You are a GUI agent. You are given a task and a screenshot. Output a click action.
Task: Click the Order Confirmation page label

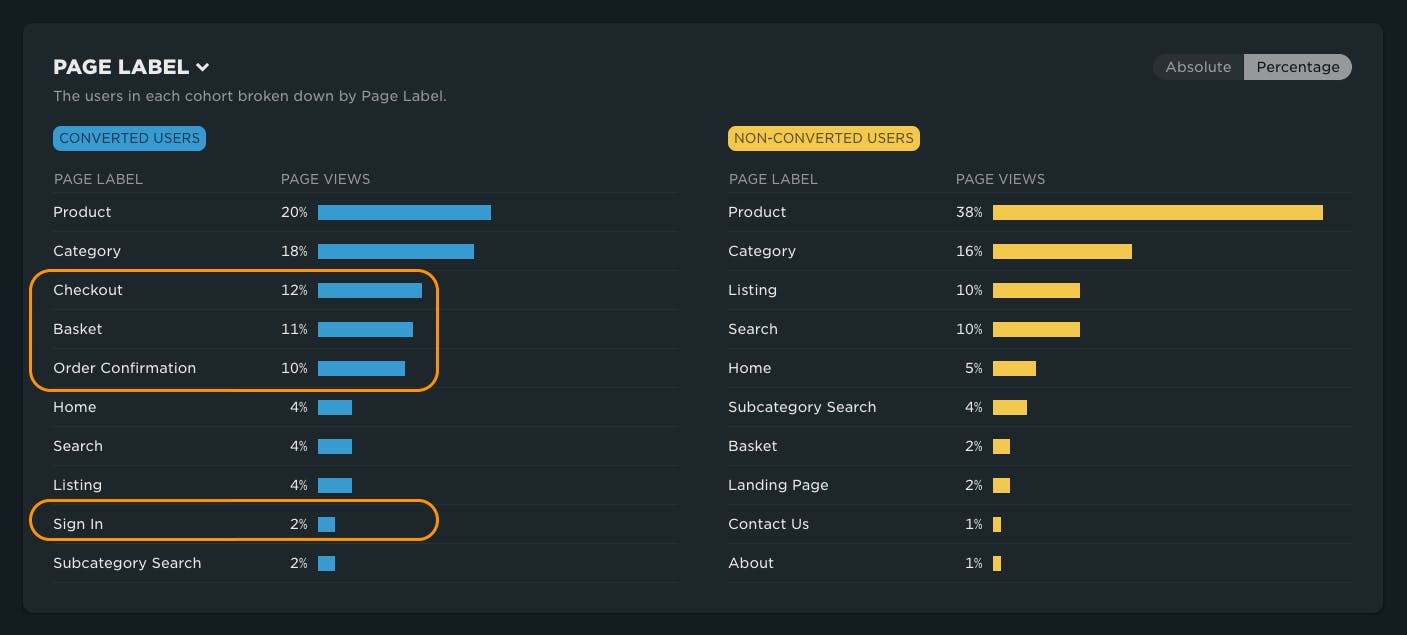[124, 368]
